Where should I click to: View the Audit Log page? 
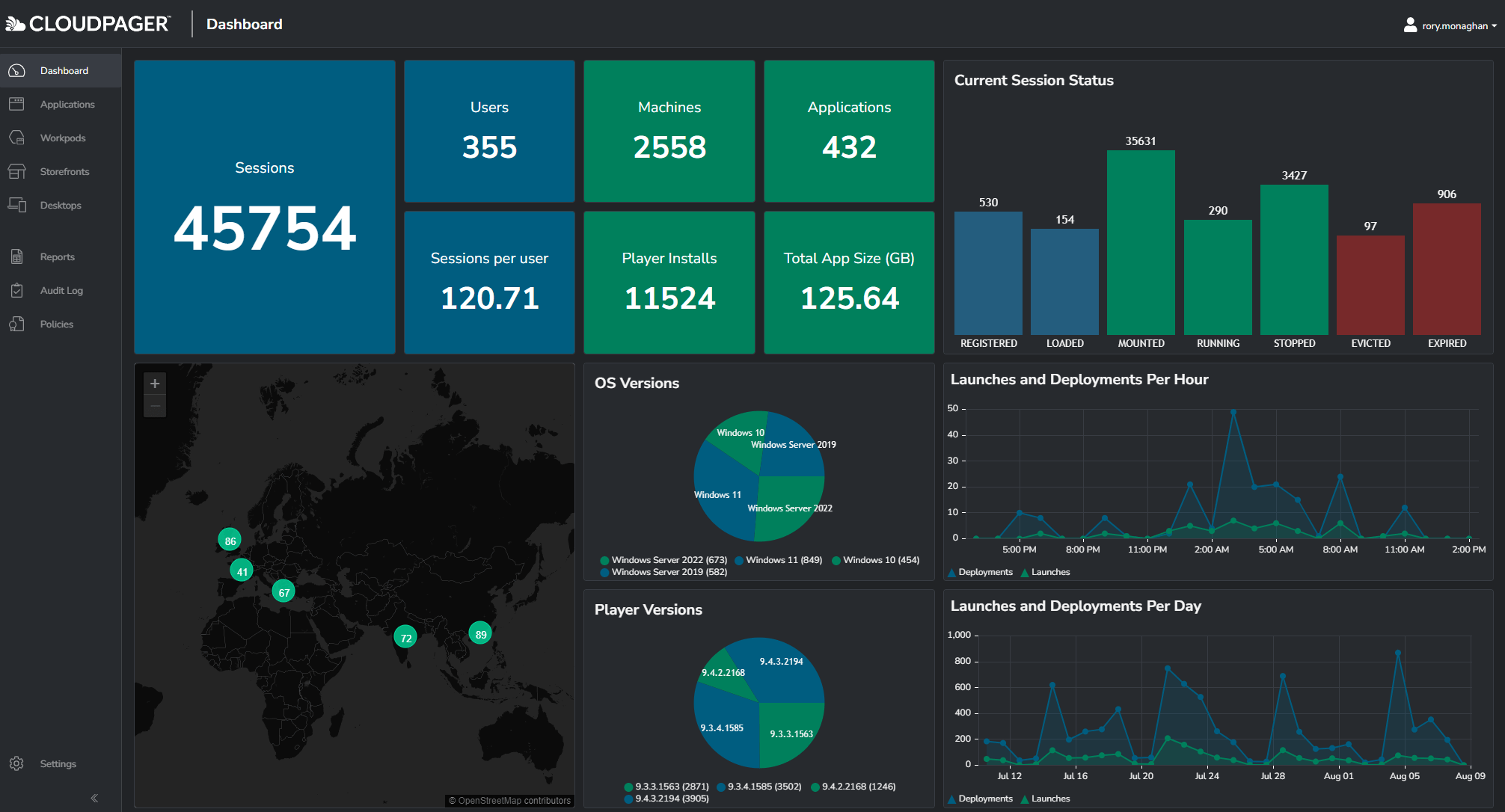(61, 290)
